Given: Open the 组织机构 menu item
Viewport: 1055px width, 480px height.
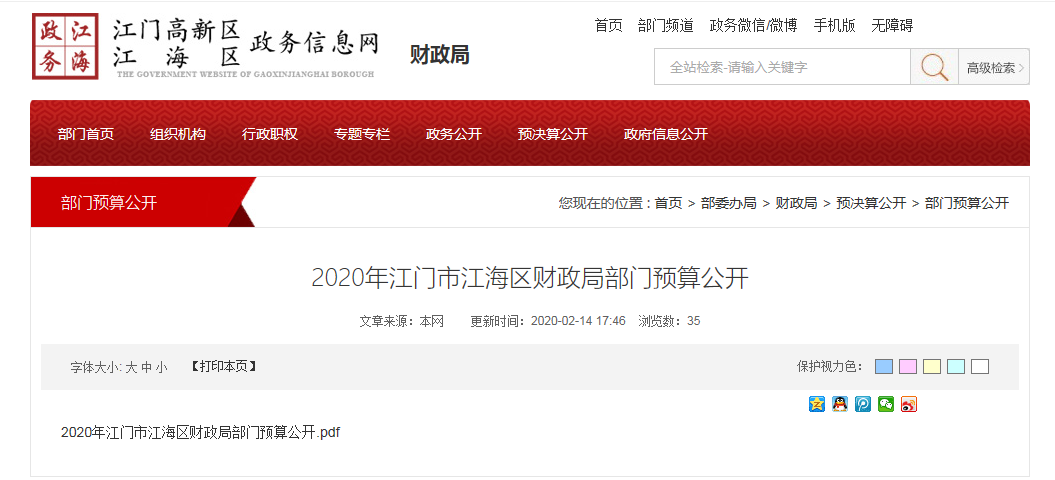Looking at the screenshot, I should 178,134.
